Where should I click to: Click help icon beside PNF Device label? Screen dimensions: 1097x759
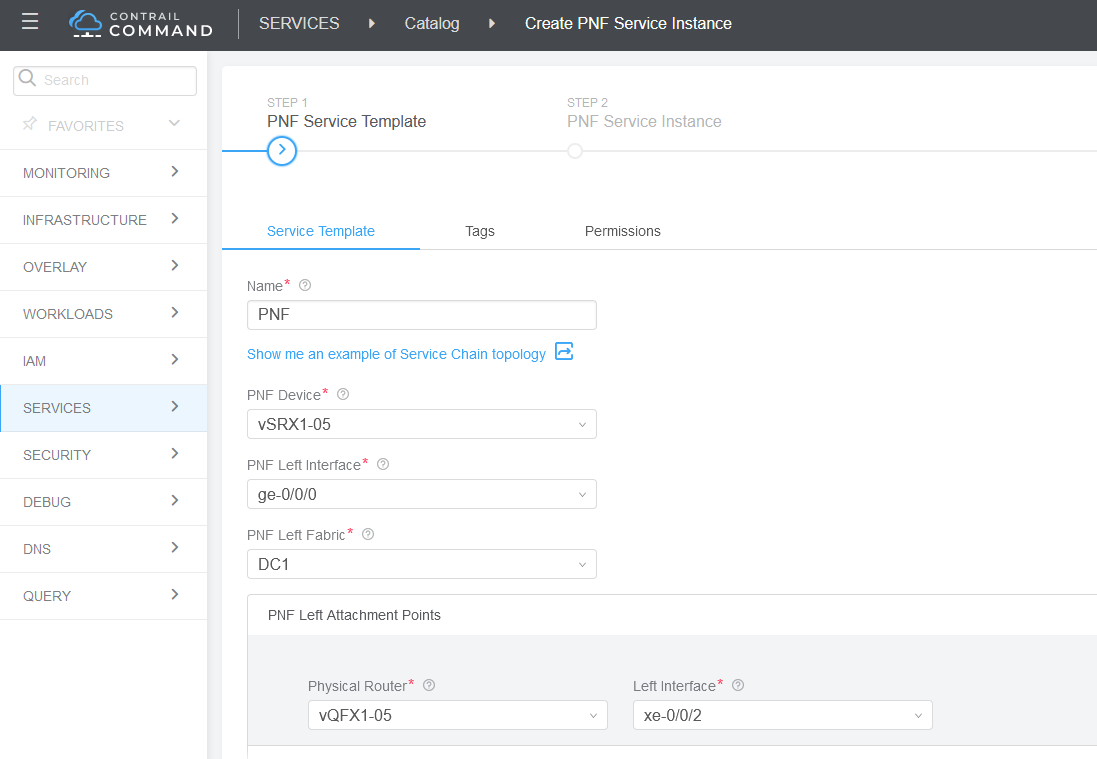(x=343, y=394)
